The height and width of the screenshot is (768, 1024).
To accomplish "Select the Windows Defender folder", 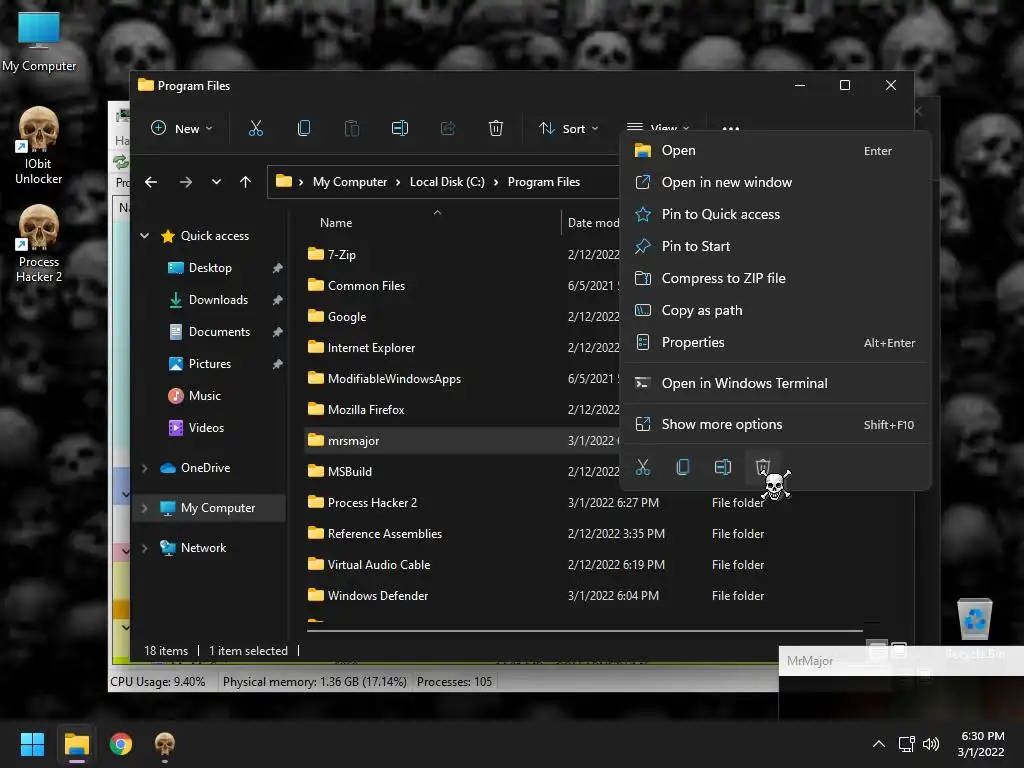I will [377, 596].
